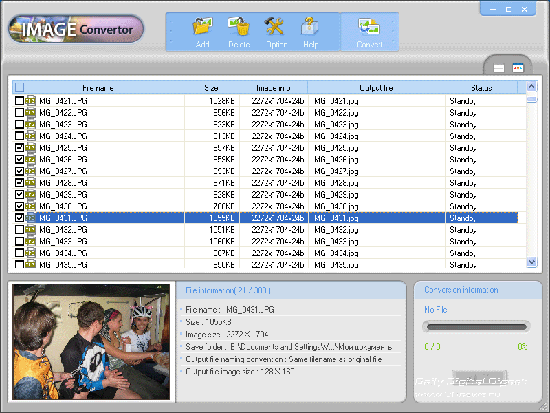Uncheck the box for MG_0428
This screenshot has width=550, height=413.
19,183
